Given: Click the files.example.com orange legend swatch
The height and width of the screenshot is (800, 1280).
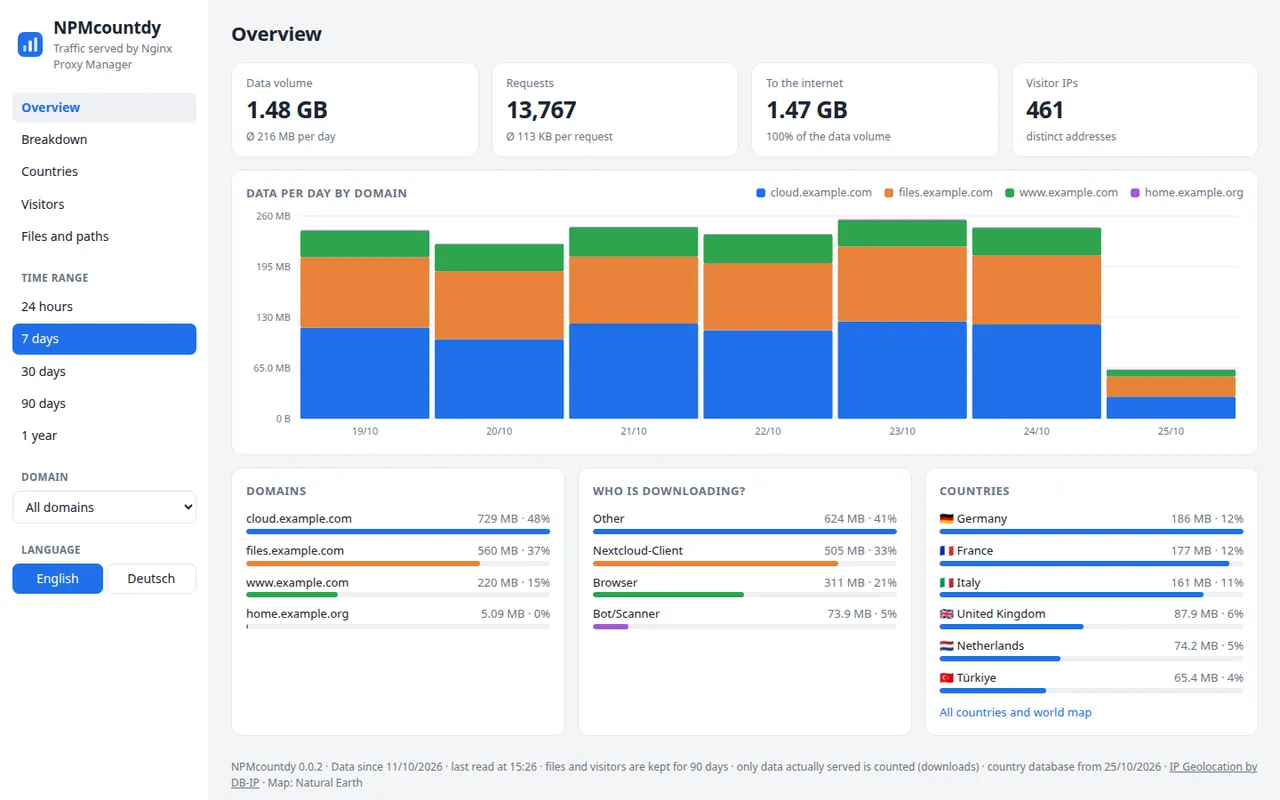Looking at the screenshot, I should click(889, 193).
